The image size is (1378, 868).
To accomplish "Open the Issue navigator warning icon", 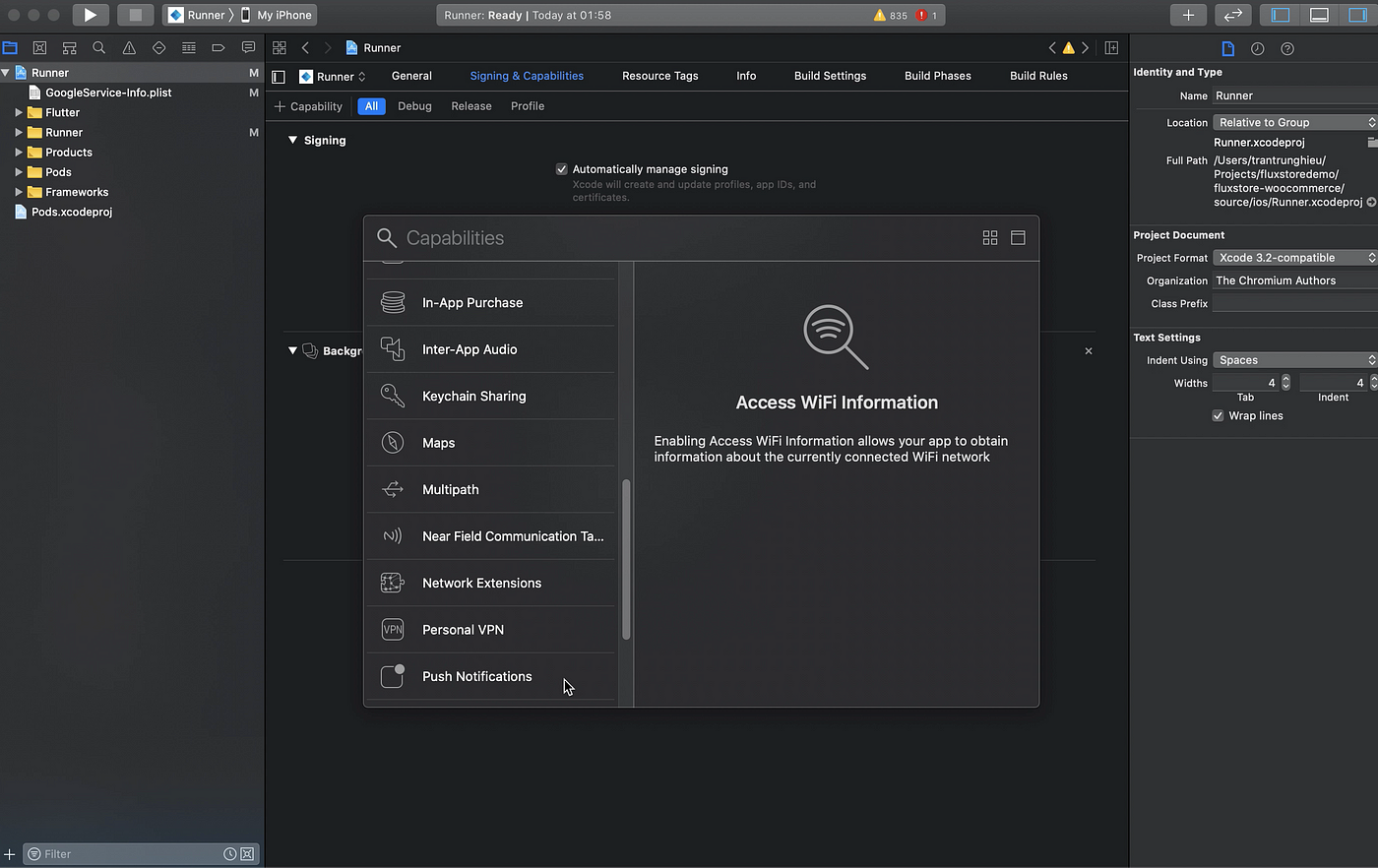I will tap(129, 47).
